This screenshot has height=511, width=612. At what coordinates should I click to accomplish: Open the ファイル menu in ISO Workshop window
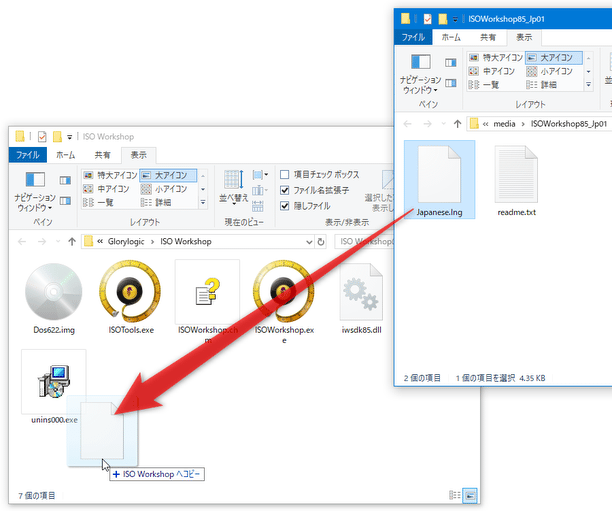coord(28,155)
